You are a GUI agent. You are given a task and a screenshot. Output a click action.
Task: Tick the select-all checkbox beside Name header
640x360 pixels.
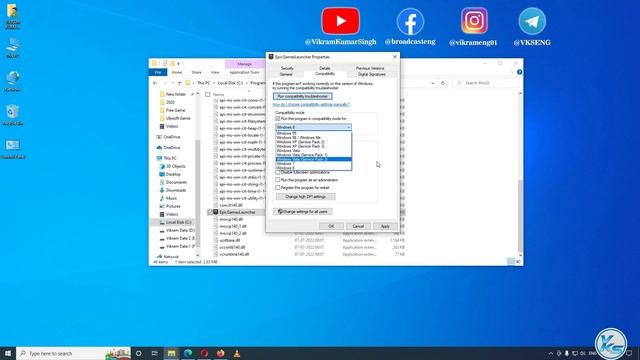tap(208, 94)
